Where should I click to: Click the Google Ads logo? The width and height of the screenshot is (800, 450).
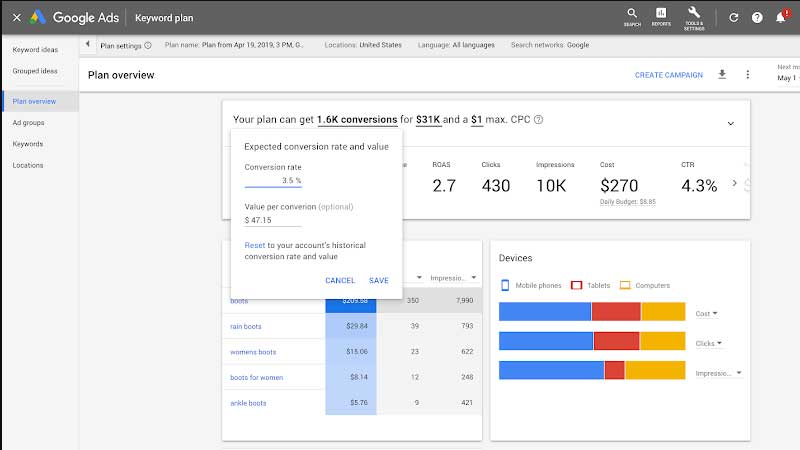37,17
